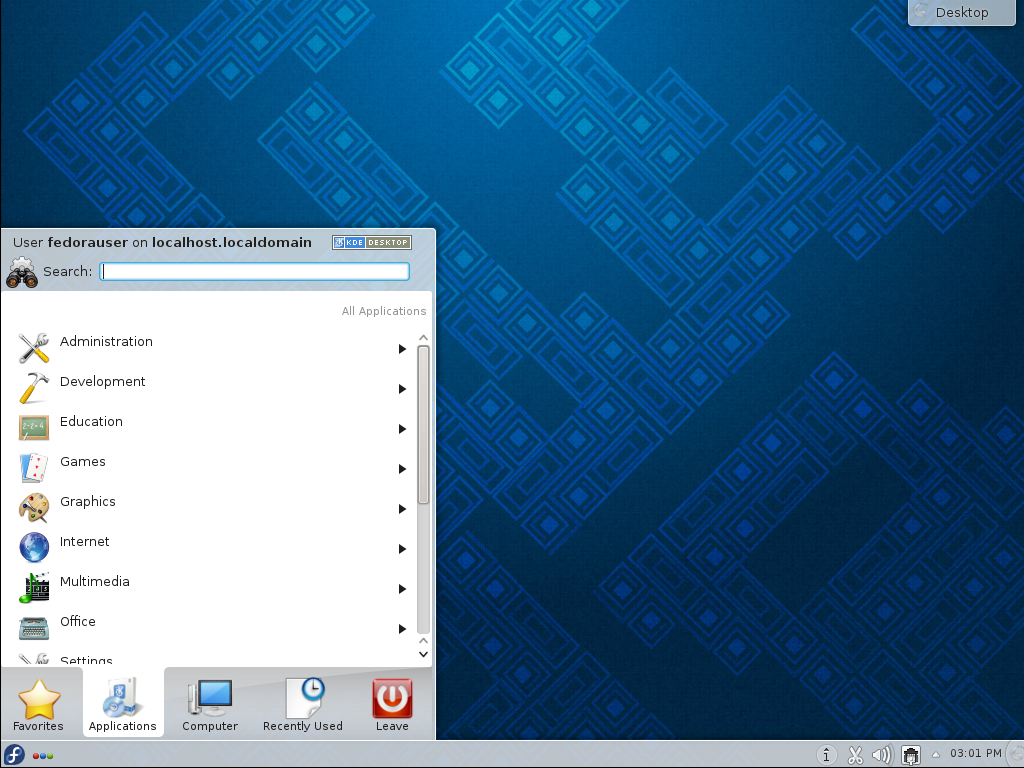Screen dimensions: 1024x768
Task: Click the KDE Desktop badge
Action: [x=372, y=242]
